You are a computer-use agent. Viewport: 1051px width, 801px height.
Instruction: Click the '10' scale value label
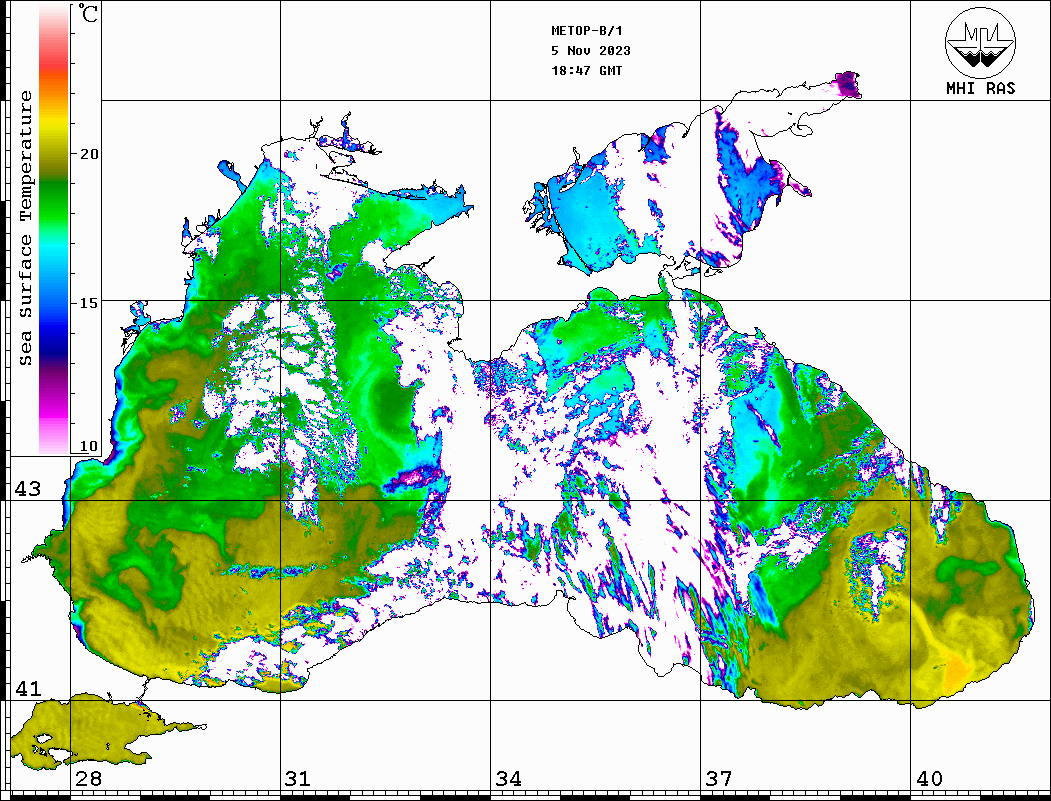[x=88, y=446]
